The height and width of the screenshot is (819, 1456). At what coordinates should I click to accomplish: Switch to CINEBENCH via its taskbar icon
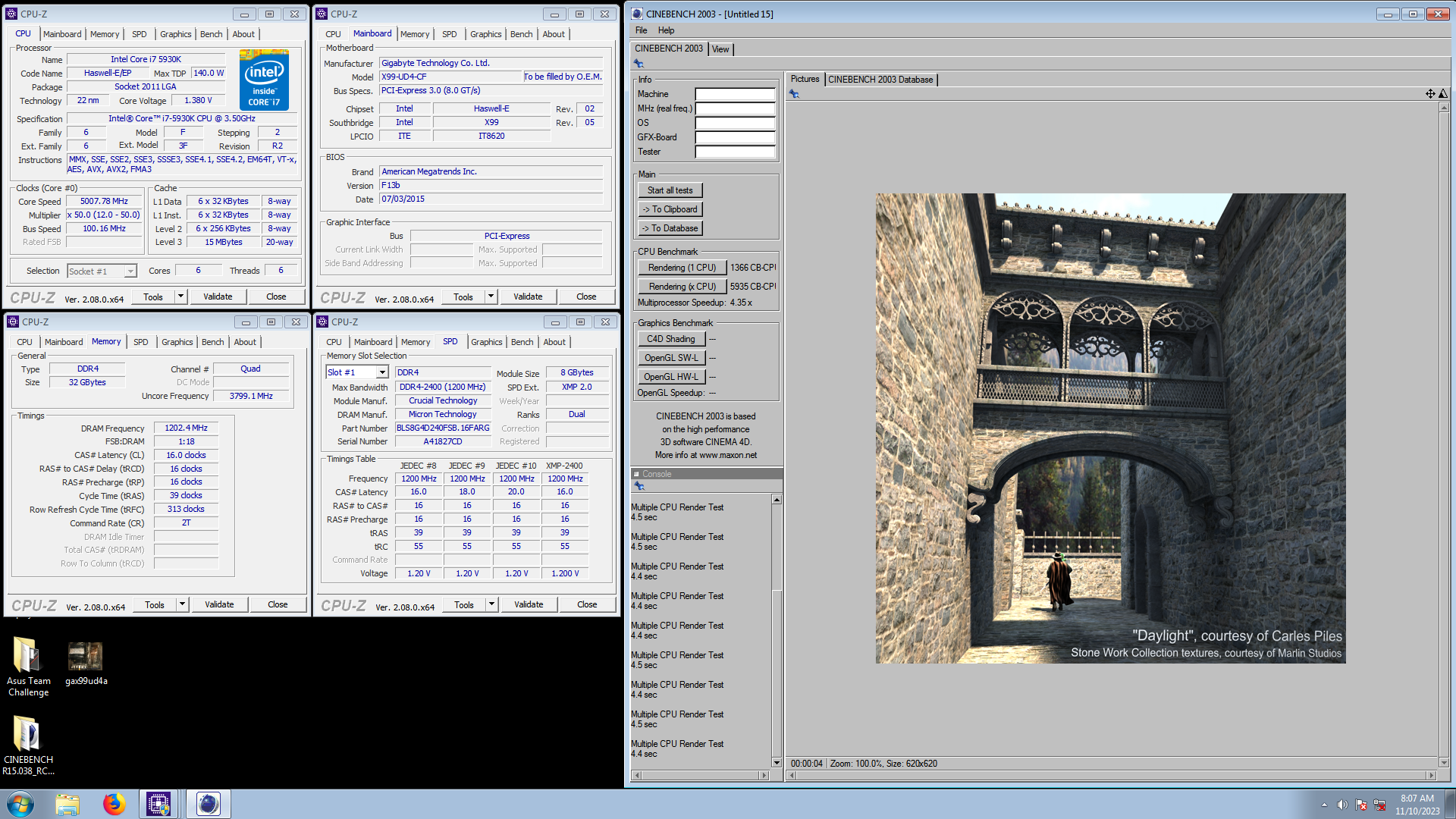tap(208, 804)
